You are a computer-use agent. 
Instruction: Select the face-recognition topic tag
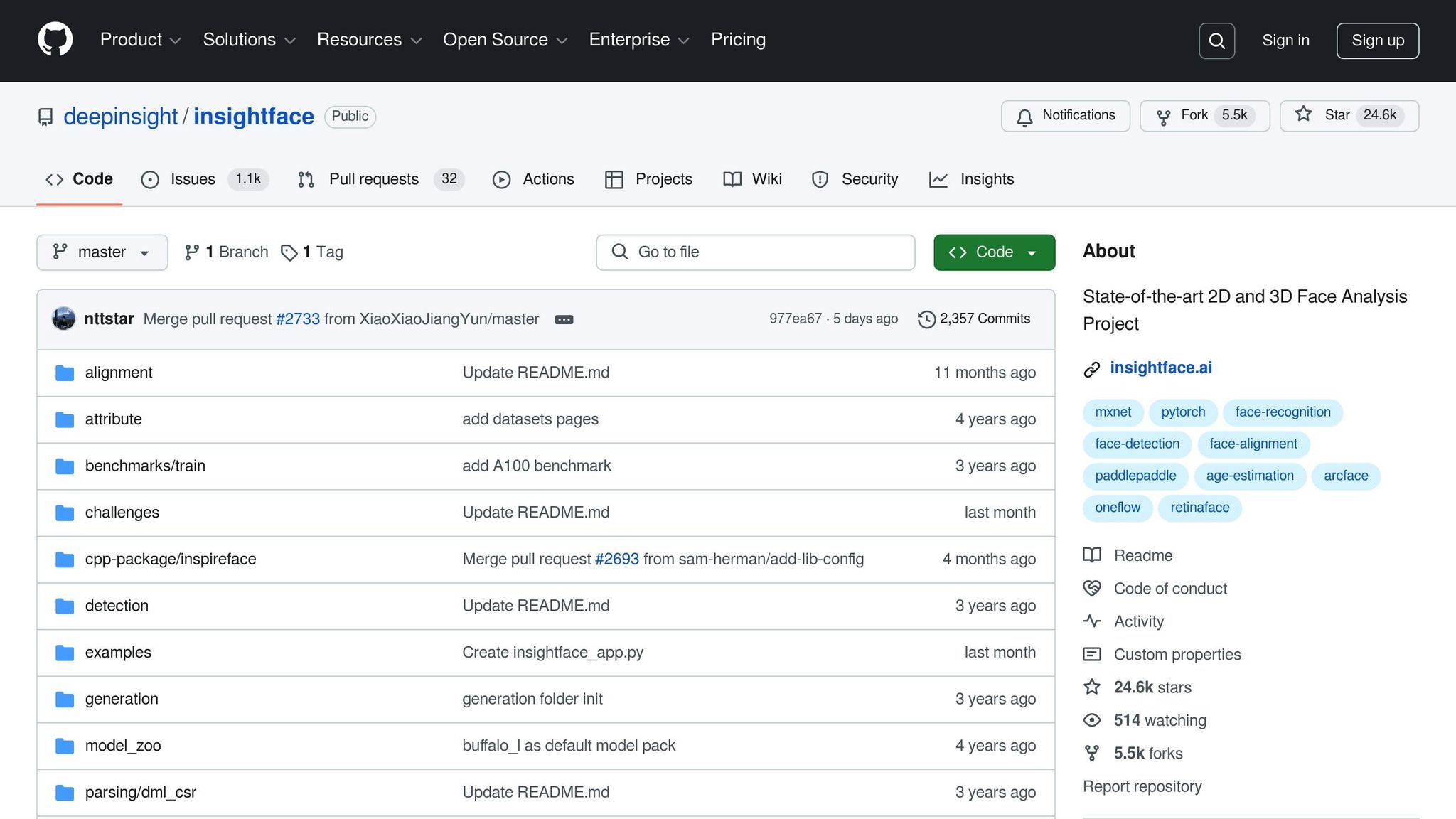click(1283, 412)
